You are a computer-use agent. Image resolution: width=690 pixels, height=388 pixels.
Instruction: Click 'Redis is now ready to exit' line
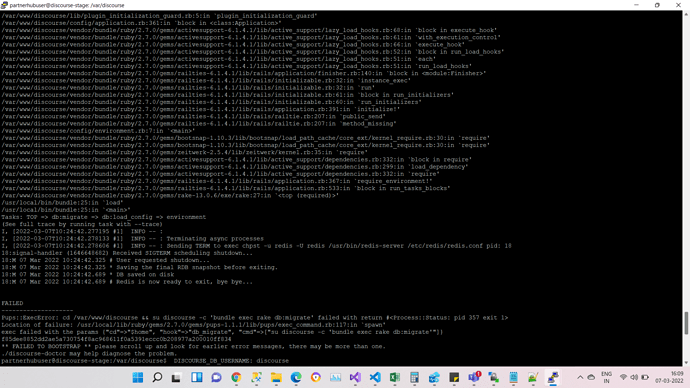[127, 282]
